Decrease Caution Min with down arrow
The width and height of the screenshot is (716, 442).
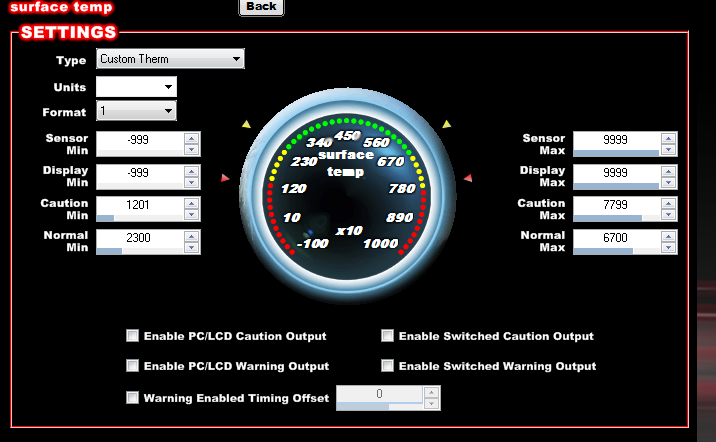[x=191, y=215]
